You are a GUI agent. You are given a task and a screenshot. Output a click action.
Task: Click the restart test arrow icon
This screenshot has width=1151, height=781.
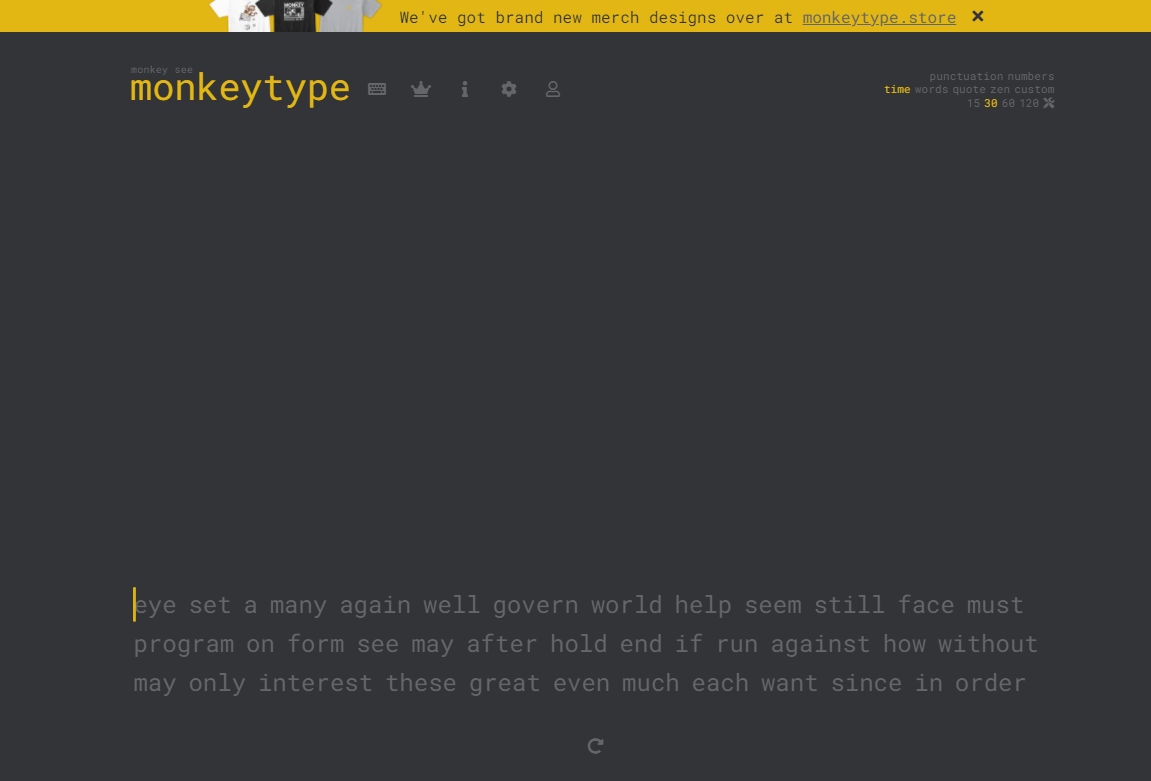[595, 746]
